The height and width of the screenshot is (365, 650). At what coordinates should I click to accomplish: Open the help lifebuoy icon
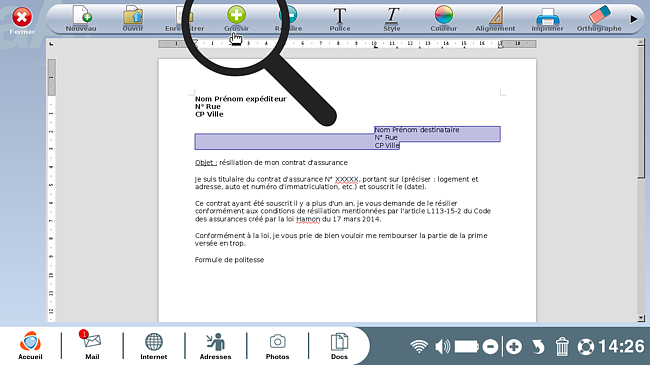(586, 346)
